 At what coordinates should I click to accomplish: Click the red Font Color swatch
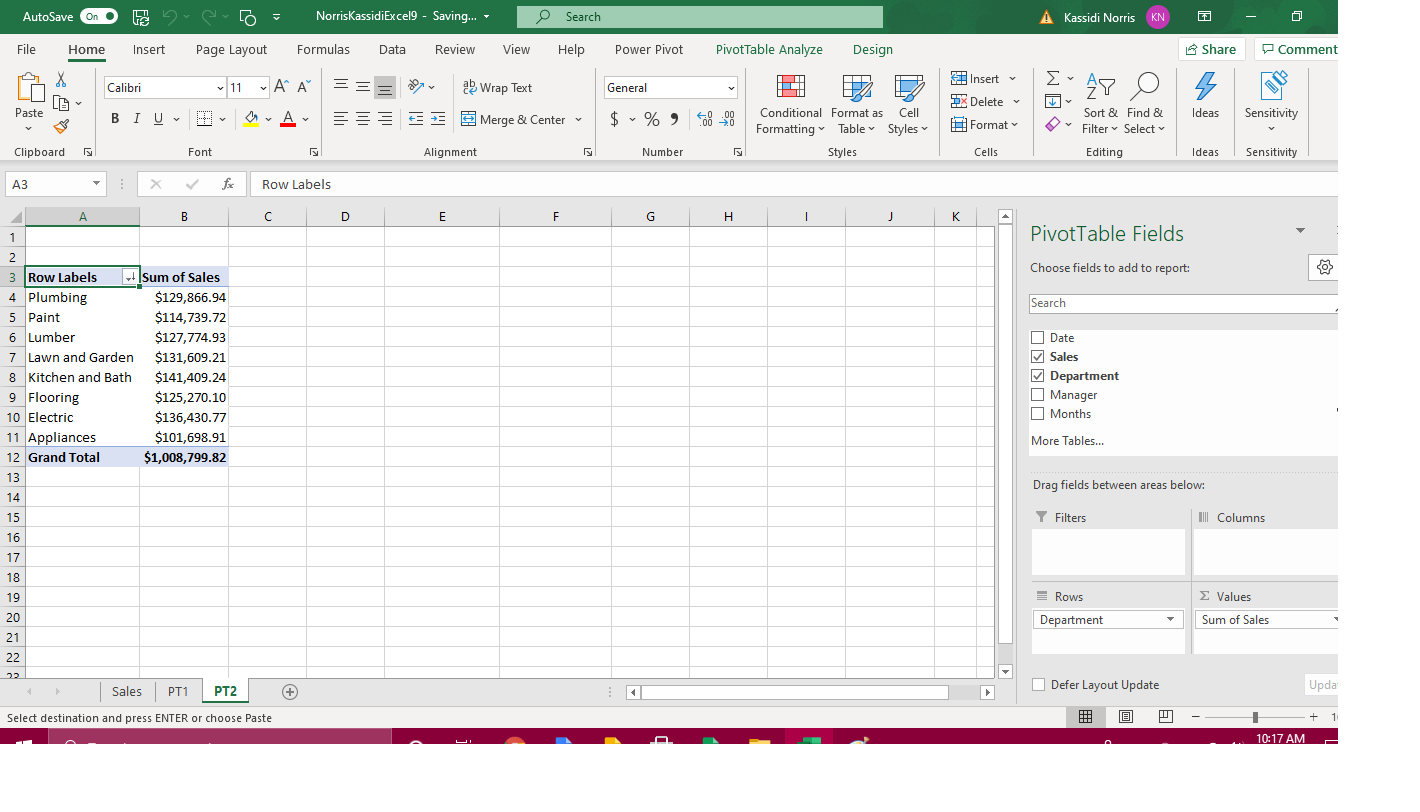click(288, 120)
